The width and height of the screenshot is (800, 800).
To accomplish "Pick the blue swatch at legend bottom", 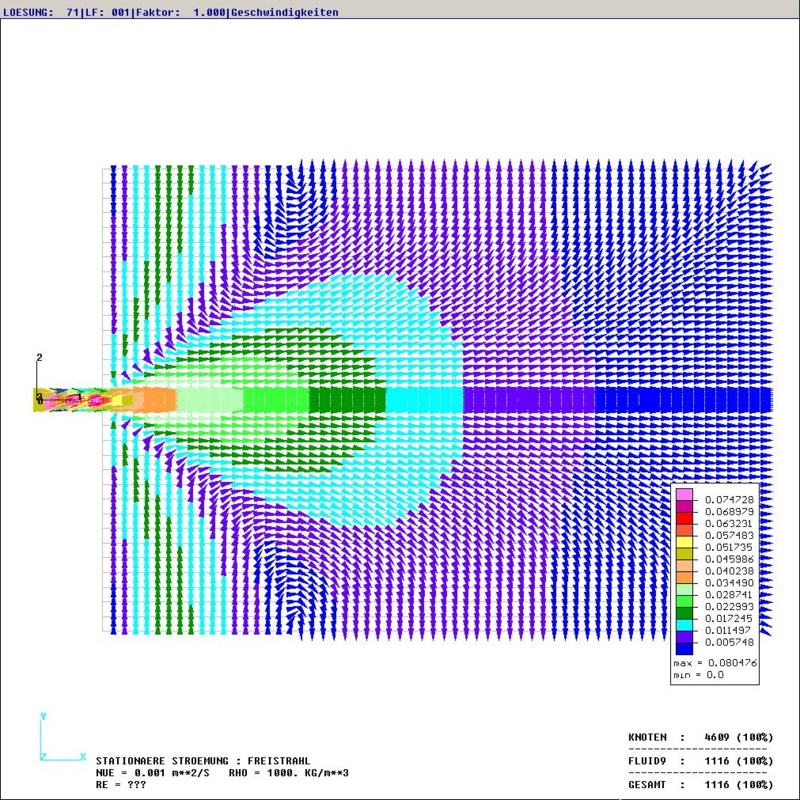I will (684, 648).
